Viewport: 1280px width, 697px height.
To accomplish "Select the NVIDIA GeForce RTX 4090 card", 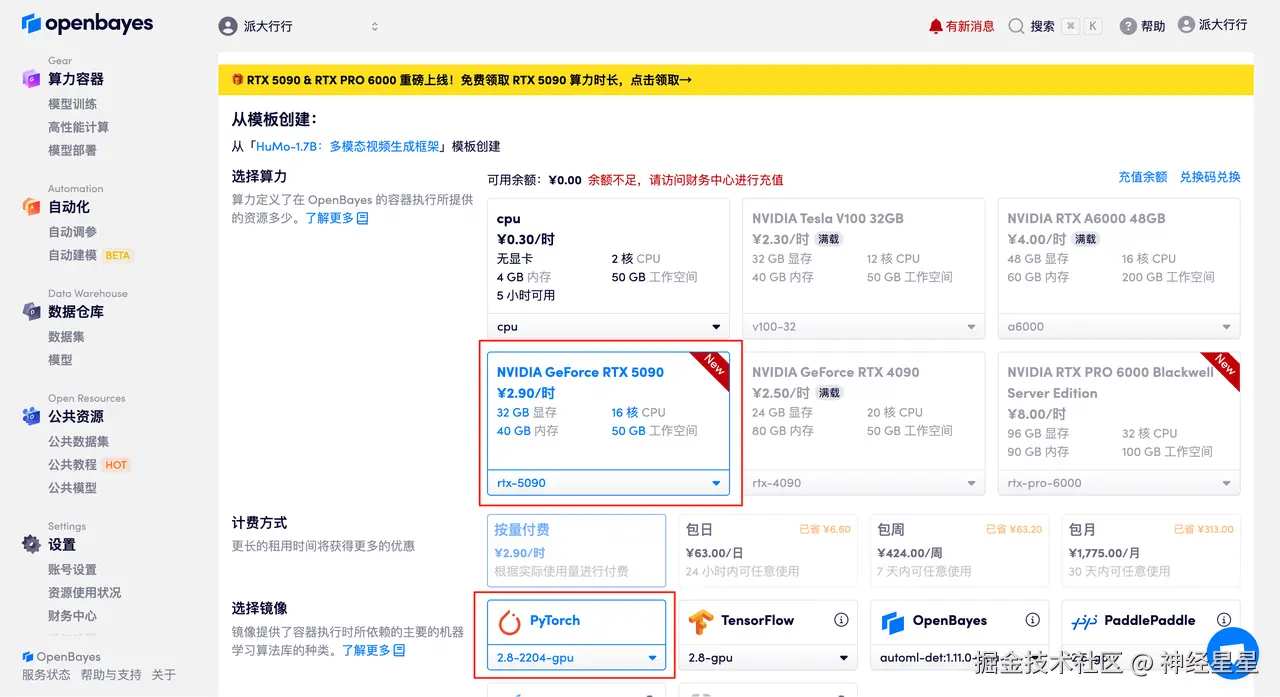I will coord(864,424).
